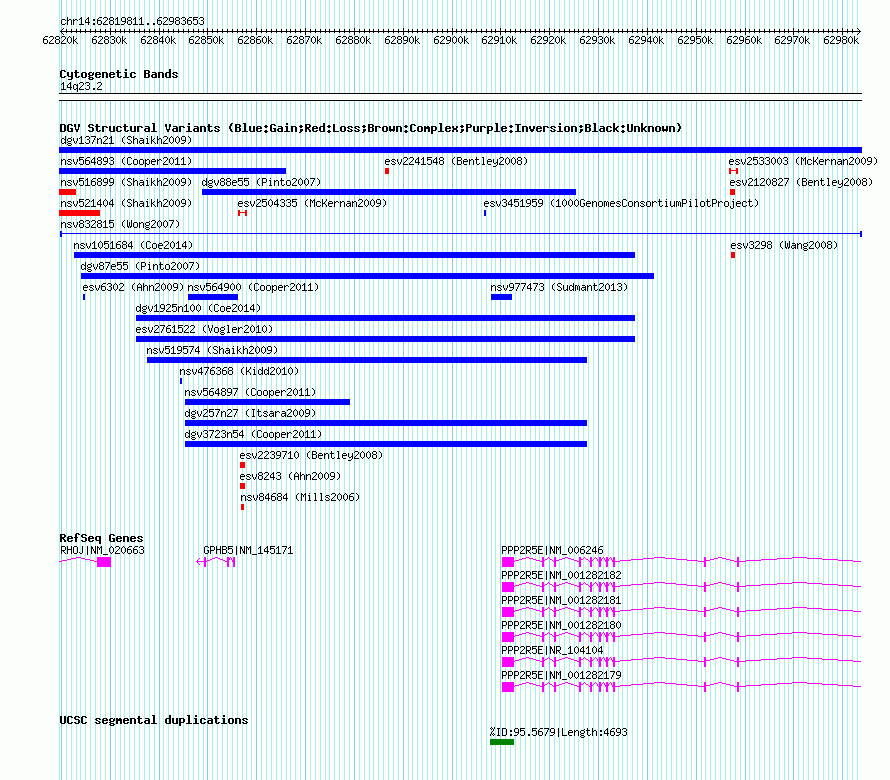The height and width of the screenshot is (780, 890).
Task: Open dgv87e55 (Pinto2007) variant label
Action: pyautogui.click(x=140, y=266)
